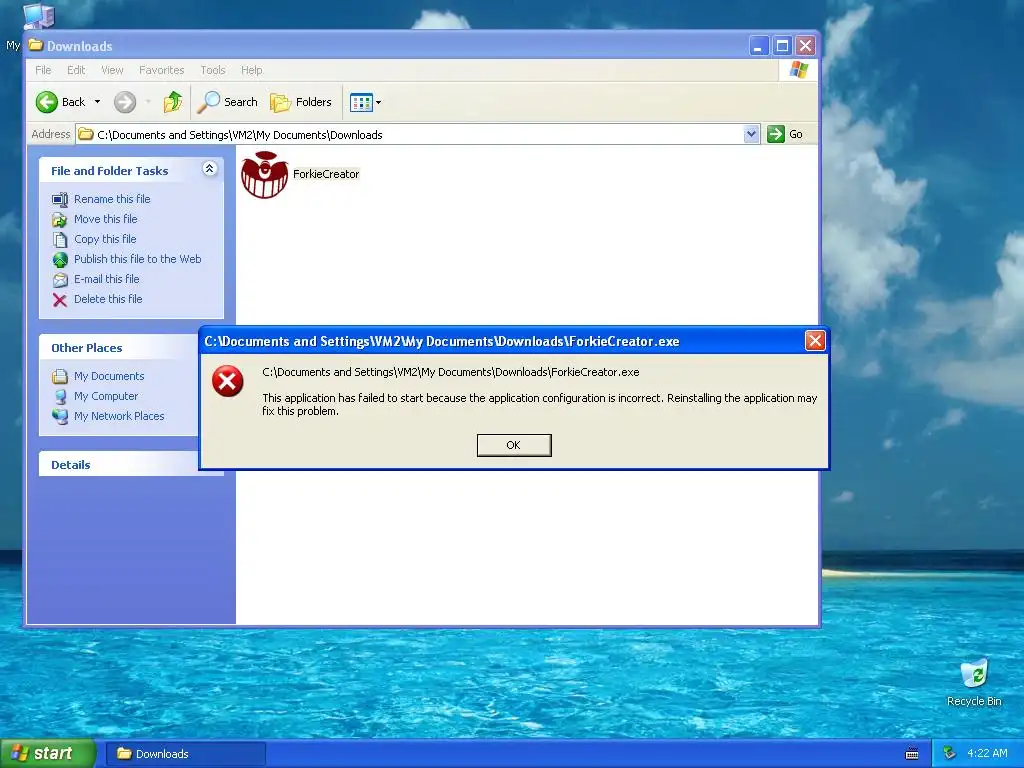This screenshot has width=1024, height=768.
Task: Click the Windows flag logo in menu bar
Action: 798,69
